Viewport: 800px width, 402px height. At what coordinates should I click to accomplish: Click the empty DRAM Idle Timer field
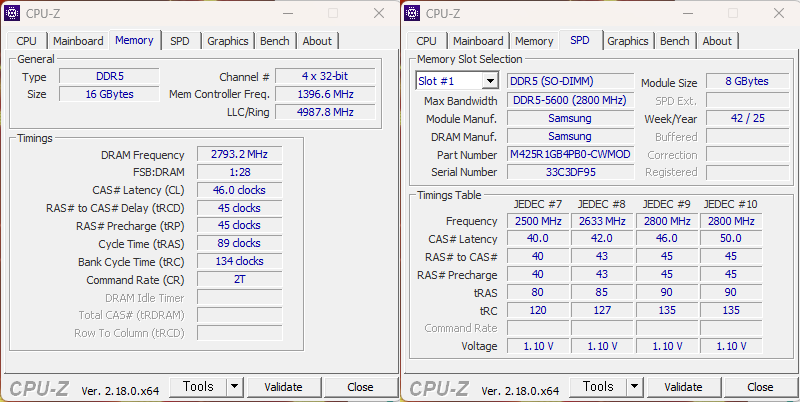point(239,297)
